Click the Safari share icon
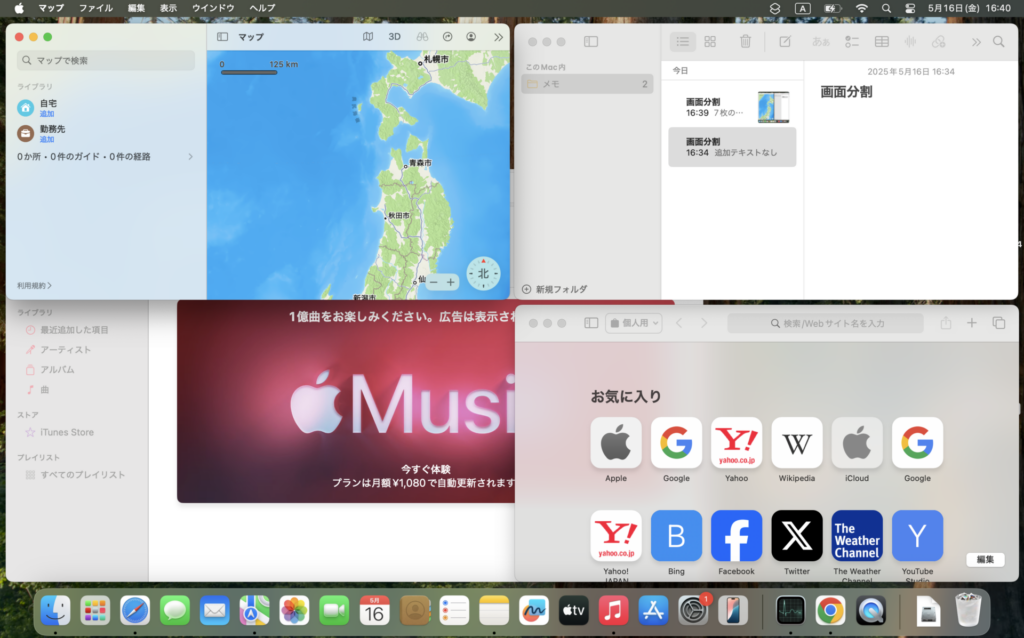 point(946,323)
